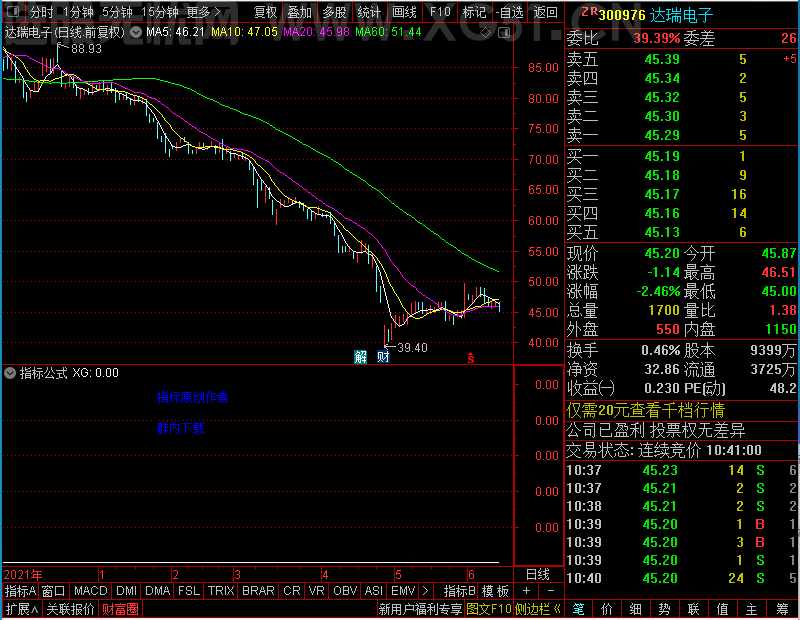Click the panel layout icon at top-left

[13, 11]
